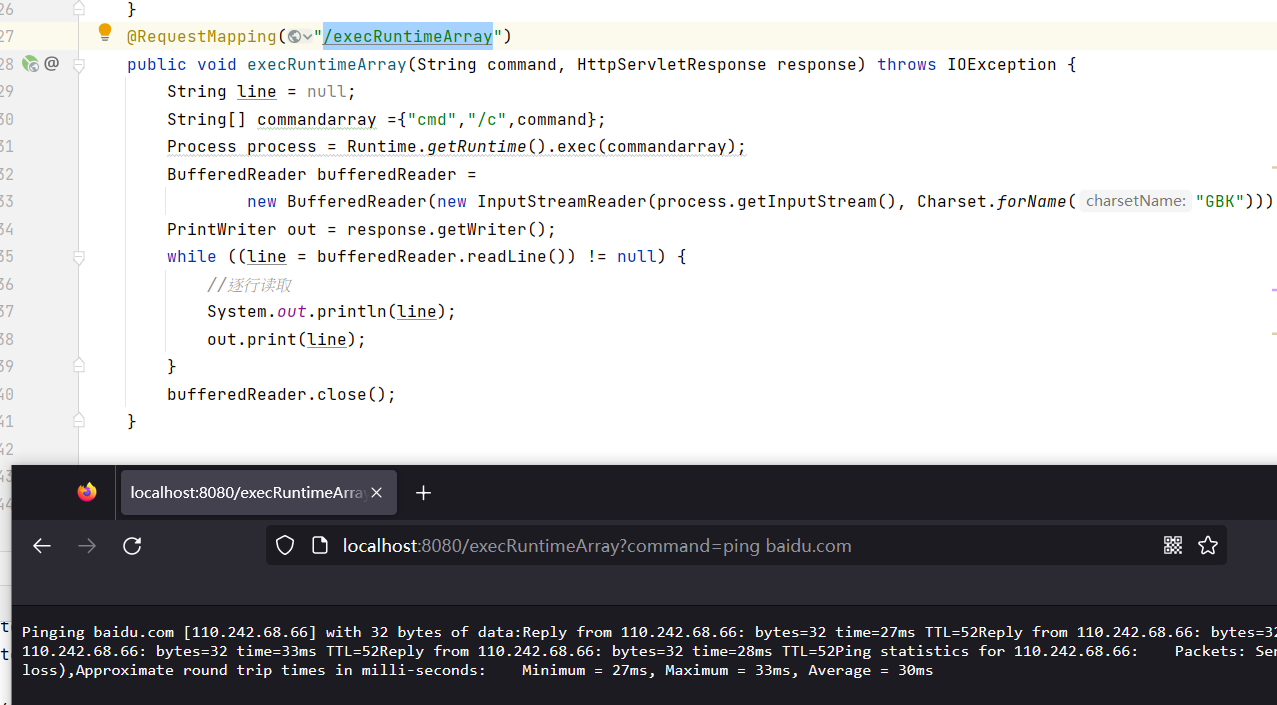The image size is (1277, 705).
Task: Click "Pinging baidu.com" output text in browser
Action: [99, 632]
